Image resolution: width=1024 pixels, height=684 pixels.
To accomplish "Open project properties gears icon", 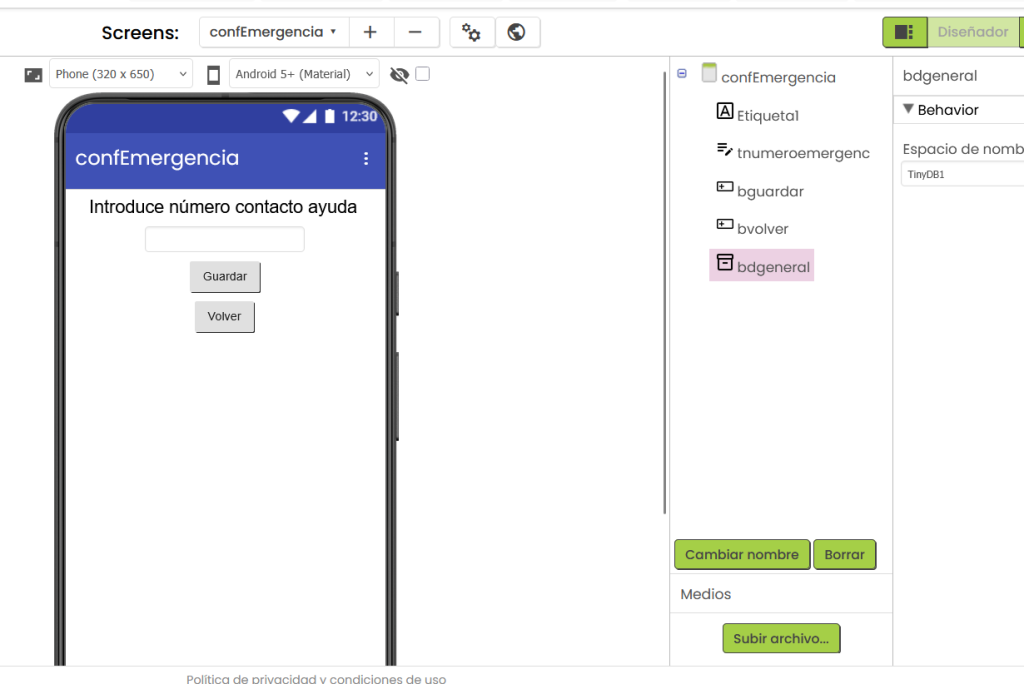I will click(471, 32).
